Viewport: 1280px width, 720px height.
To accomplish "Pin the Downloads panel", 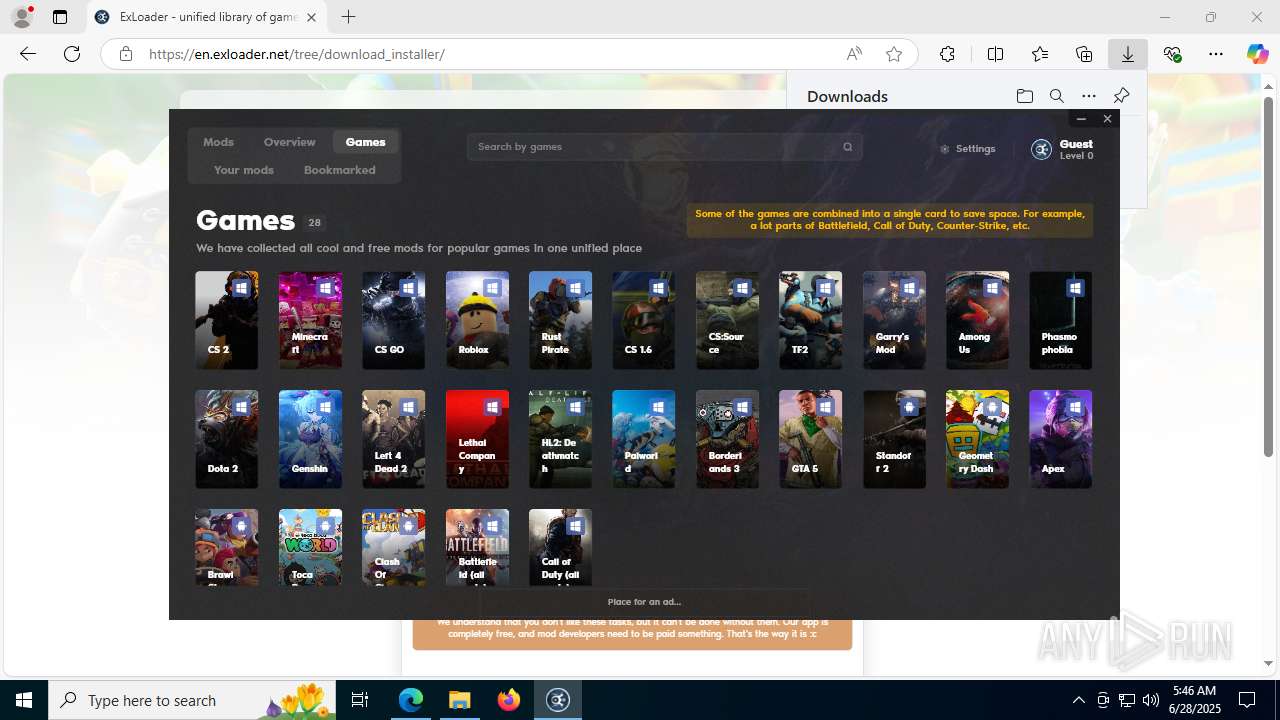I will 1121,96.
